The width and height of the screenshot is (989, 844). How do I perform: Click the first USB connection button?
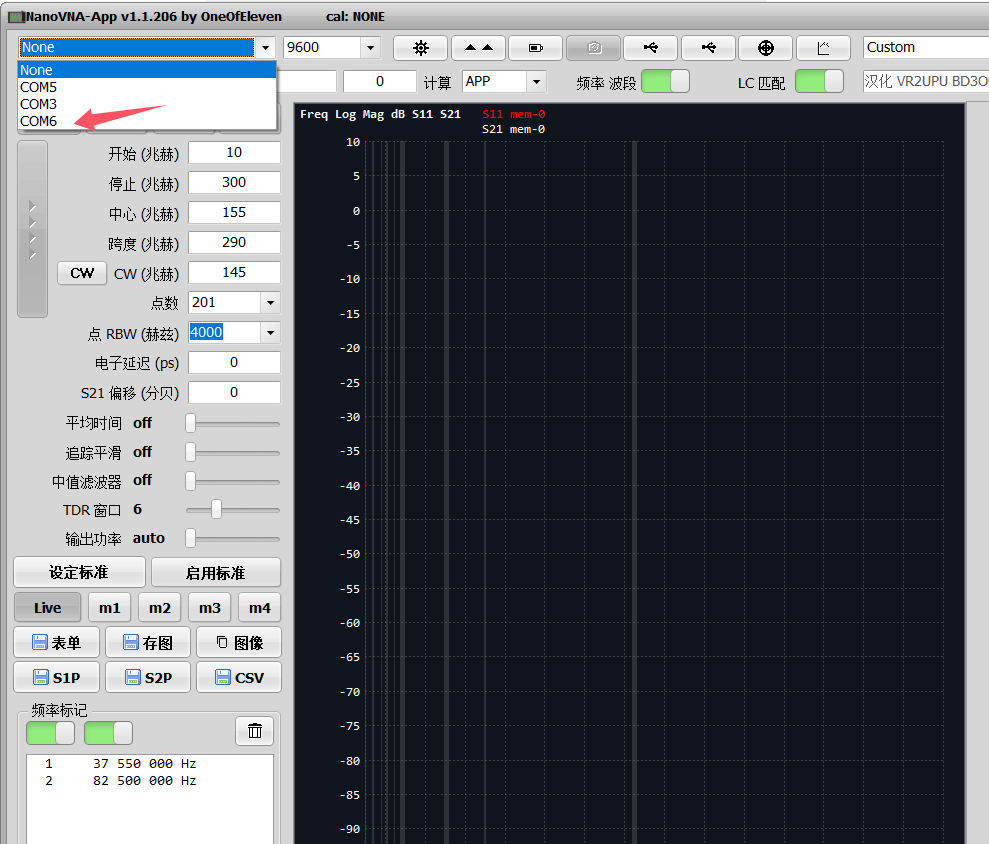(650, 48)
